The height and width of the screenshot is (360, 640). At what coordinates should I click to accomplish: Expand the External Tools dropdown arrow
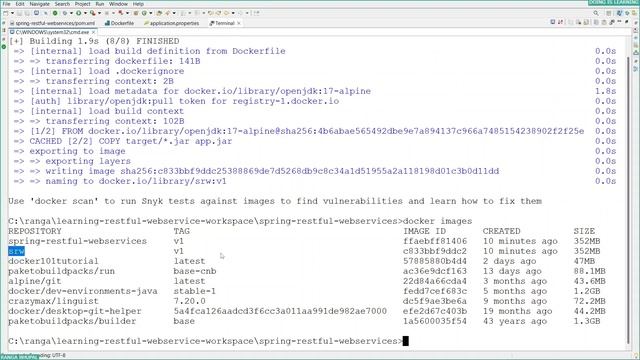coord(99,13)
